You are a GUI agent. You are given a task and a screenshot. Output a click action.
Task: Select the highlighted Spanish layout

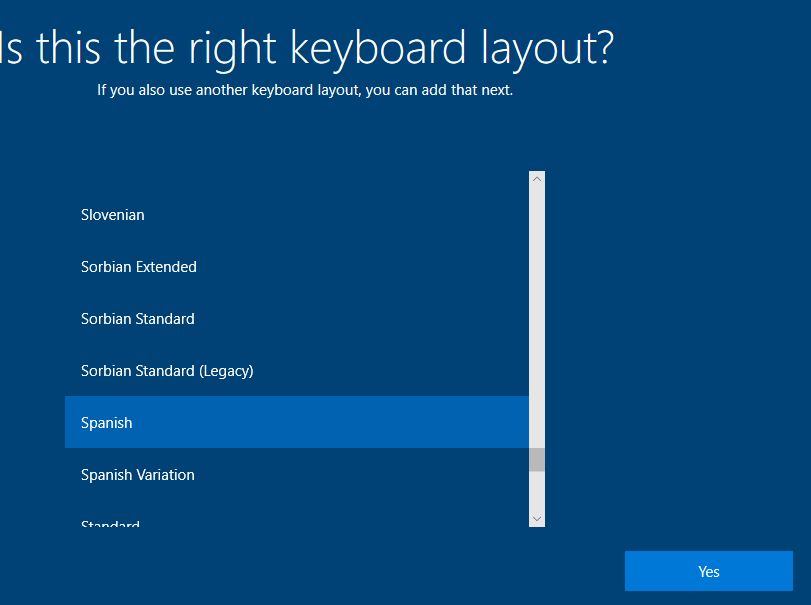[x=107, y=423]
